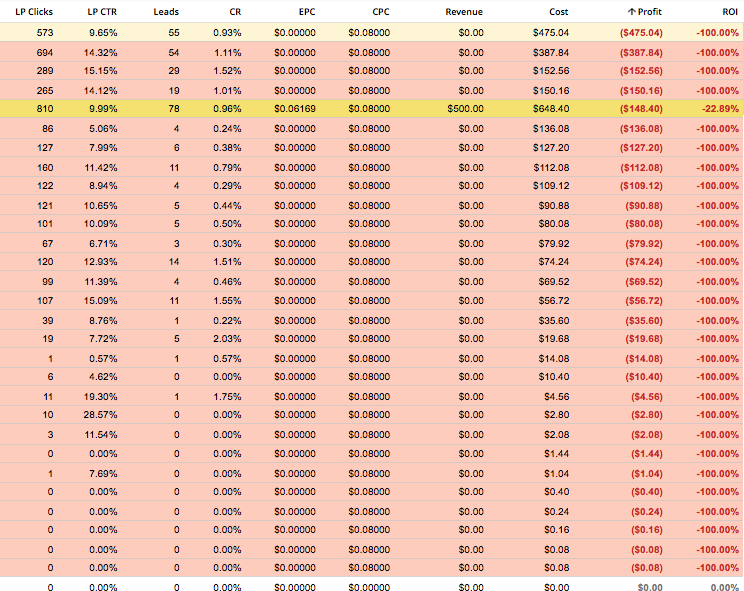Viewport: 744px width, 591px height.
Task: Select the 78 leads cell
Action: coord(174,109)
